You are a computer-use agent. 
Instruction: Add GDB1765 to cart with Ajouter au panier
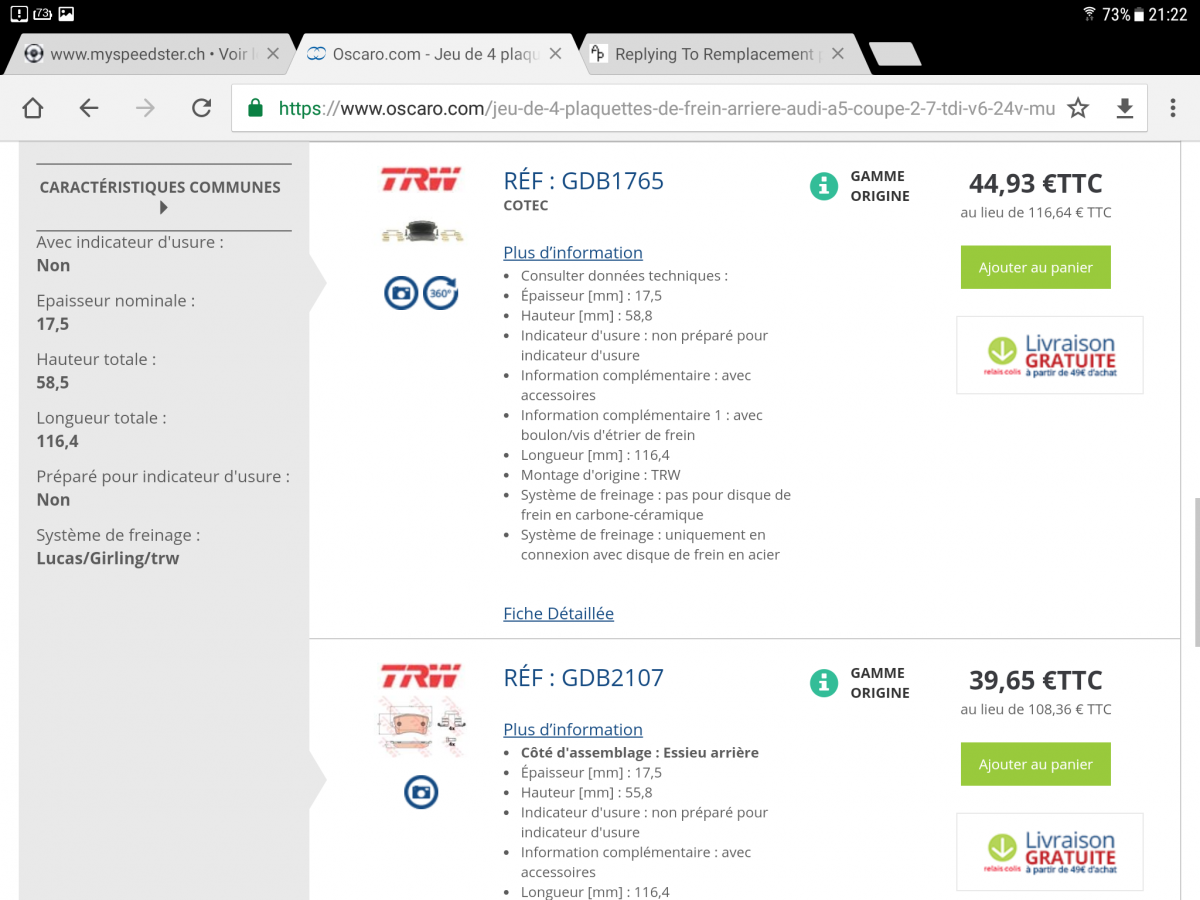tap(1035, 268)
